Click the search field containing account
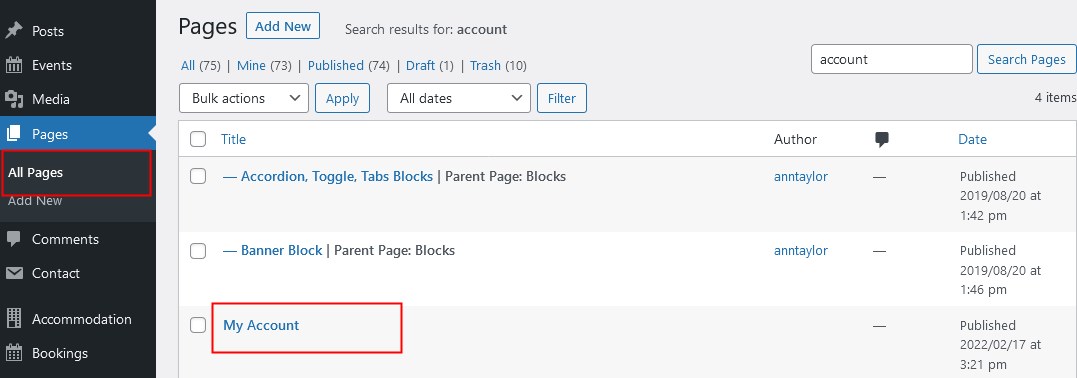Image resolution: width=1077 pixels, height=378 pixels. click(x=892, y=60)
